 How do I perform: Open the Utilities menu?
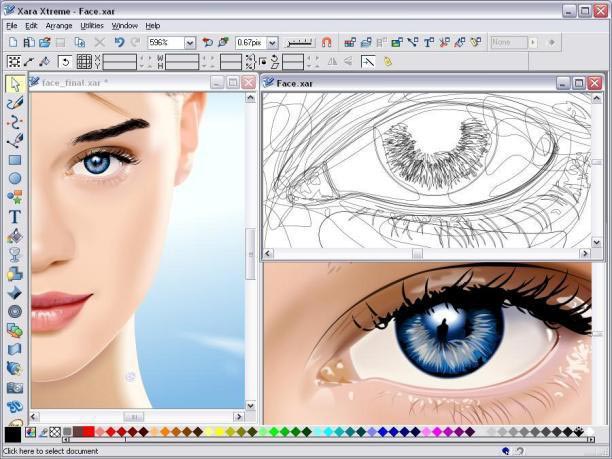[91, 25]
